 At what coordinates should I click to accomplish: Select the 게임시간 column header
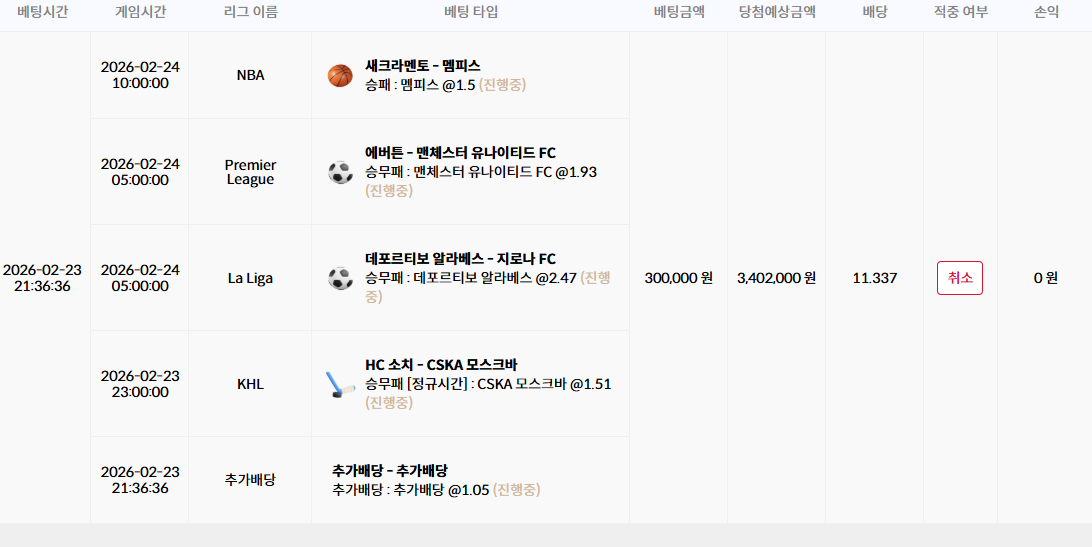[x=140, y=12]
